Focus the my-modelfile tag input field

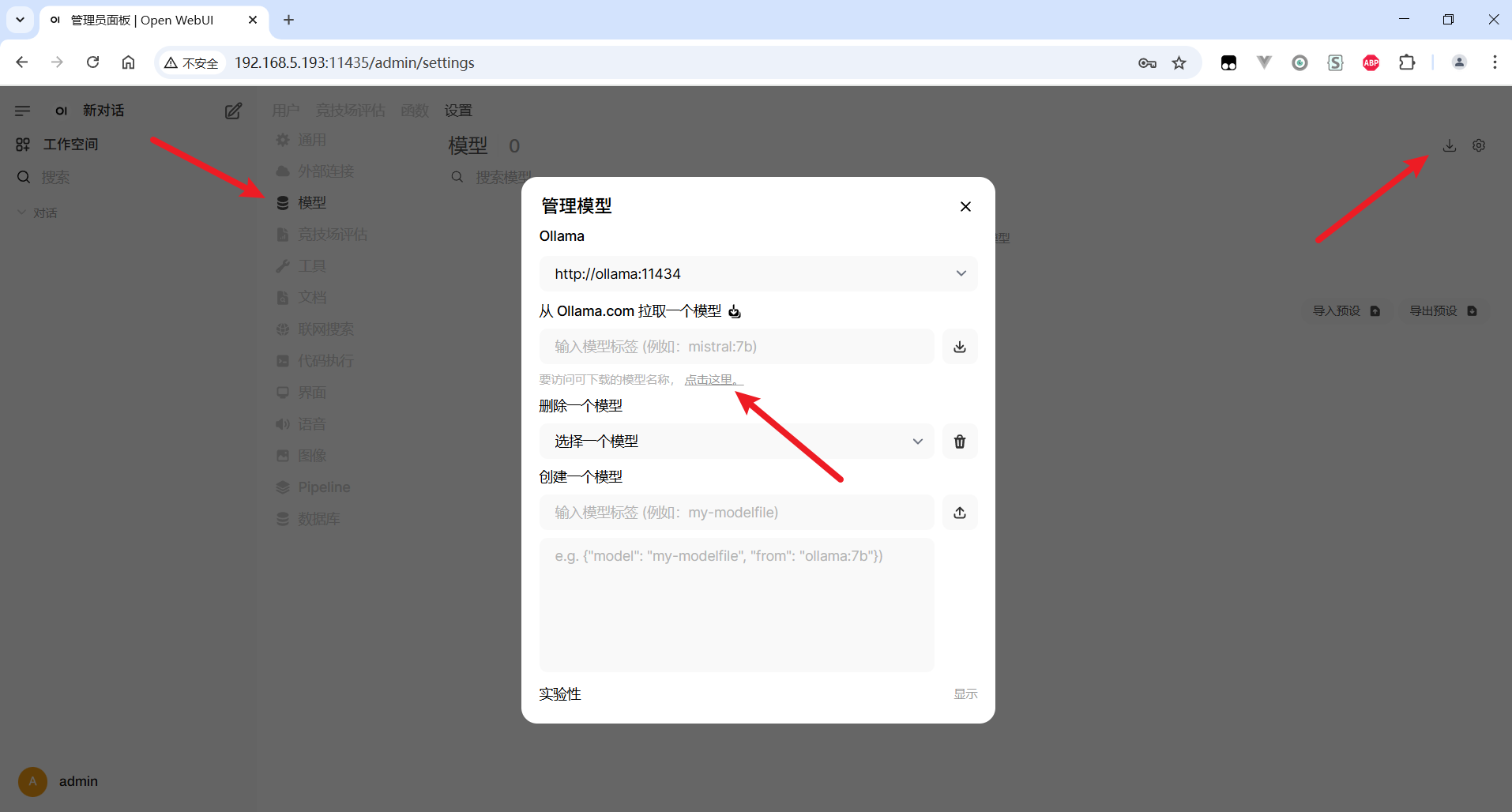[736, 513]
